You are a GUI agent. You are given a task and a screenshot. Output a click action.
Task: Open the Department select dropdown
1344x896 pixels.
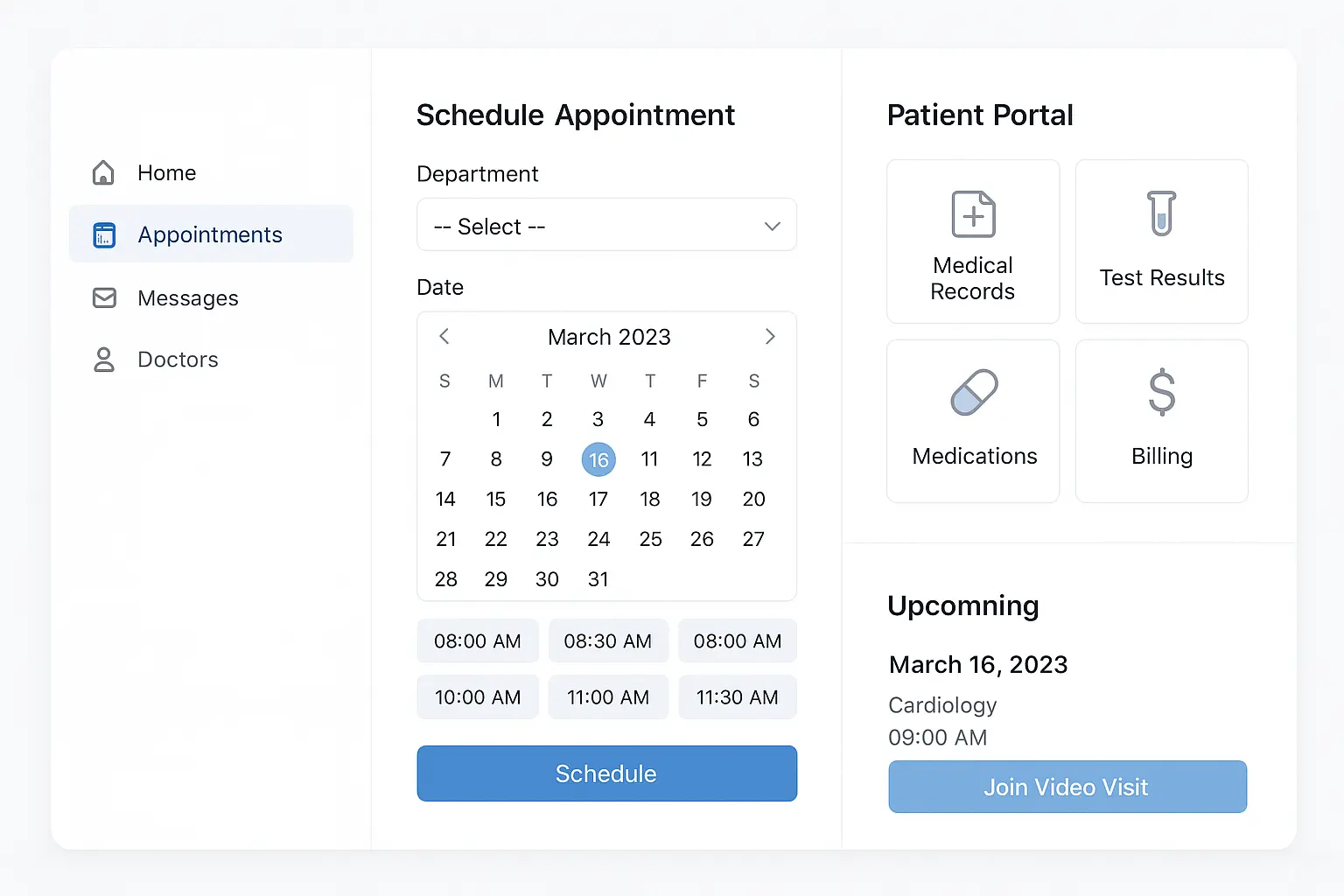click(606, 225)
